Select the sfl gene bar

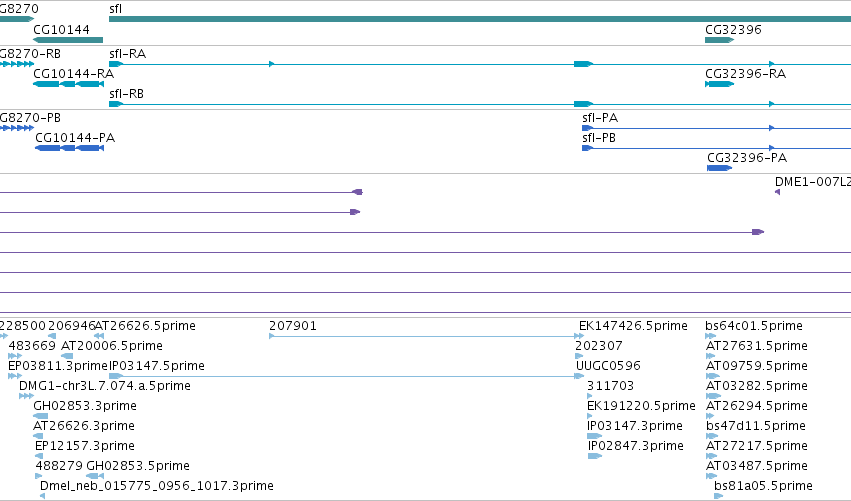[x=480, y=19]
